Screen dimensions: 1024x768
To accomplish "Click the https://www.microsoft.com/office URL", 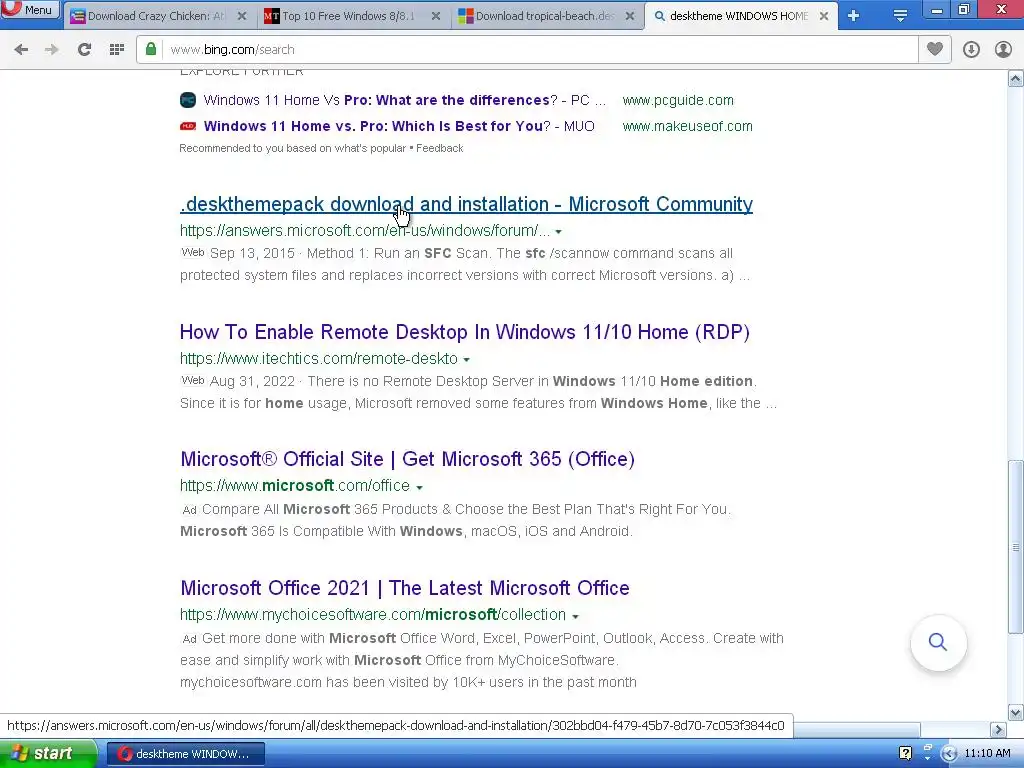I will (295, 487).
